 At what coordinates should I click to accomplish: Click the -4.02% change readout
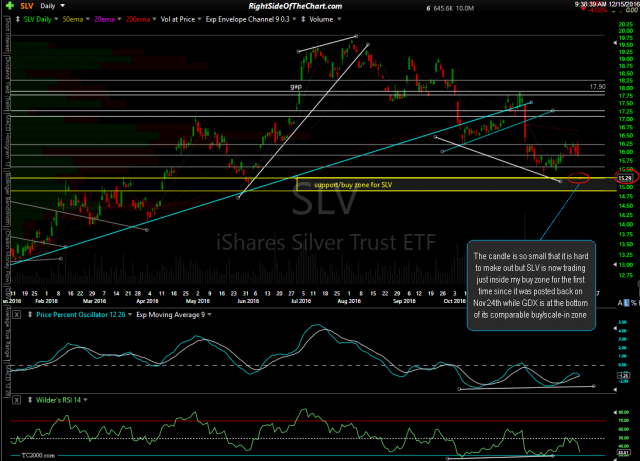click(598, 10)
